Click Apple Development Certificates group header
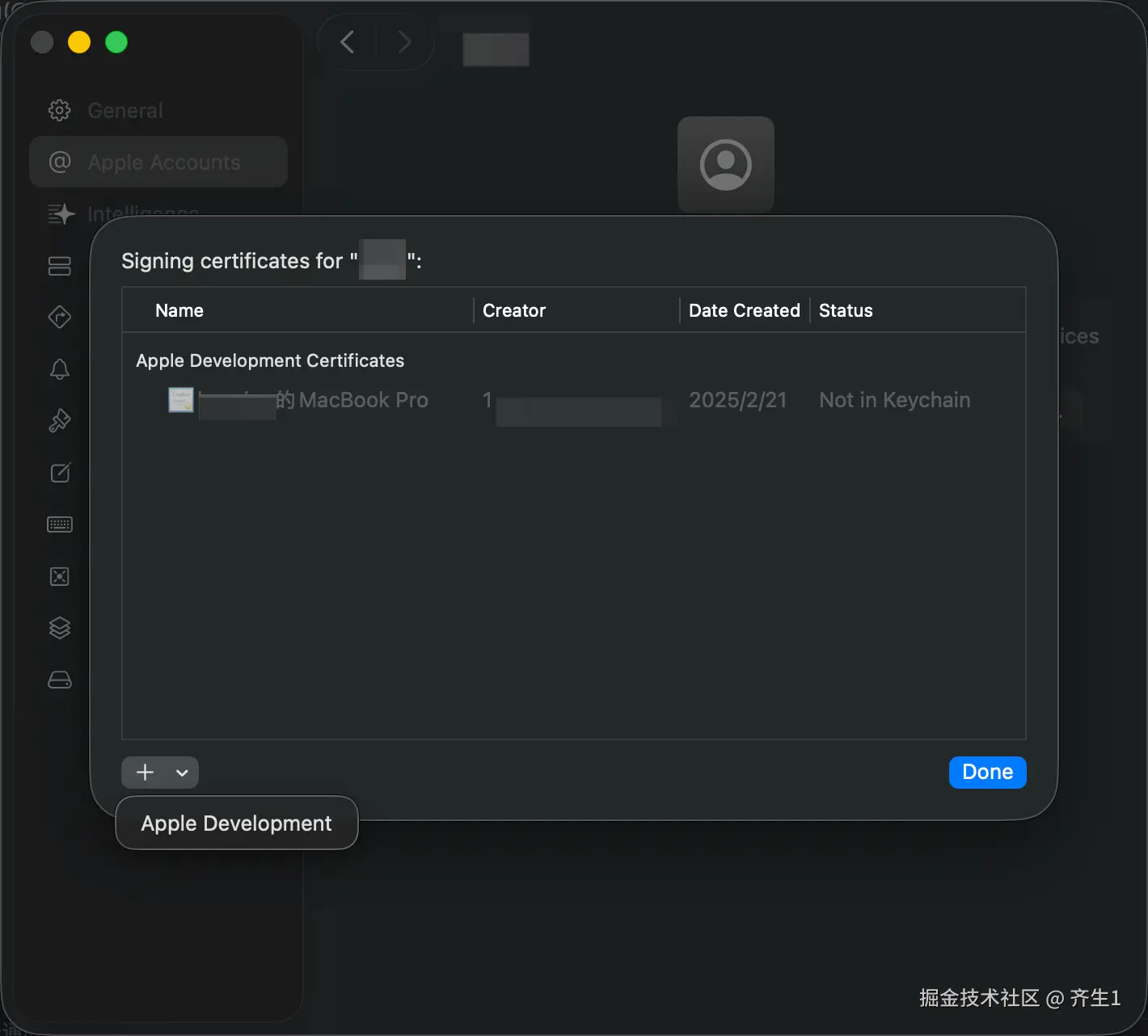This screenshot has width=1148, height=1036. [270, 360]
